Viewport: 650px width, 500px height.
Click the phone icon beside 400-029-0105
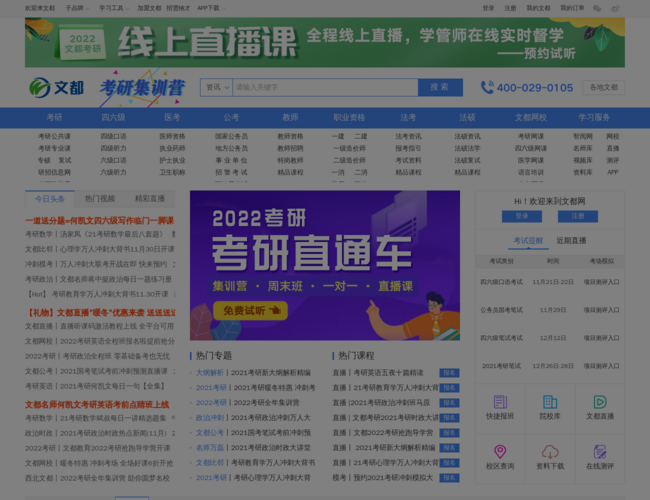tap(486, 88)
